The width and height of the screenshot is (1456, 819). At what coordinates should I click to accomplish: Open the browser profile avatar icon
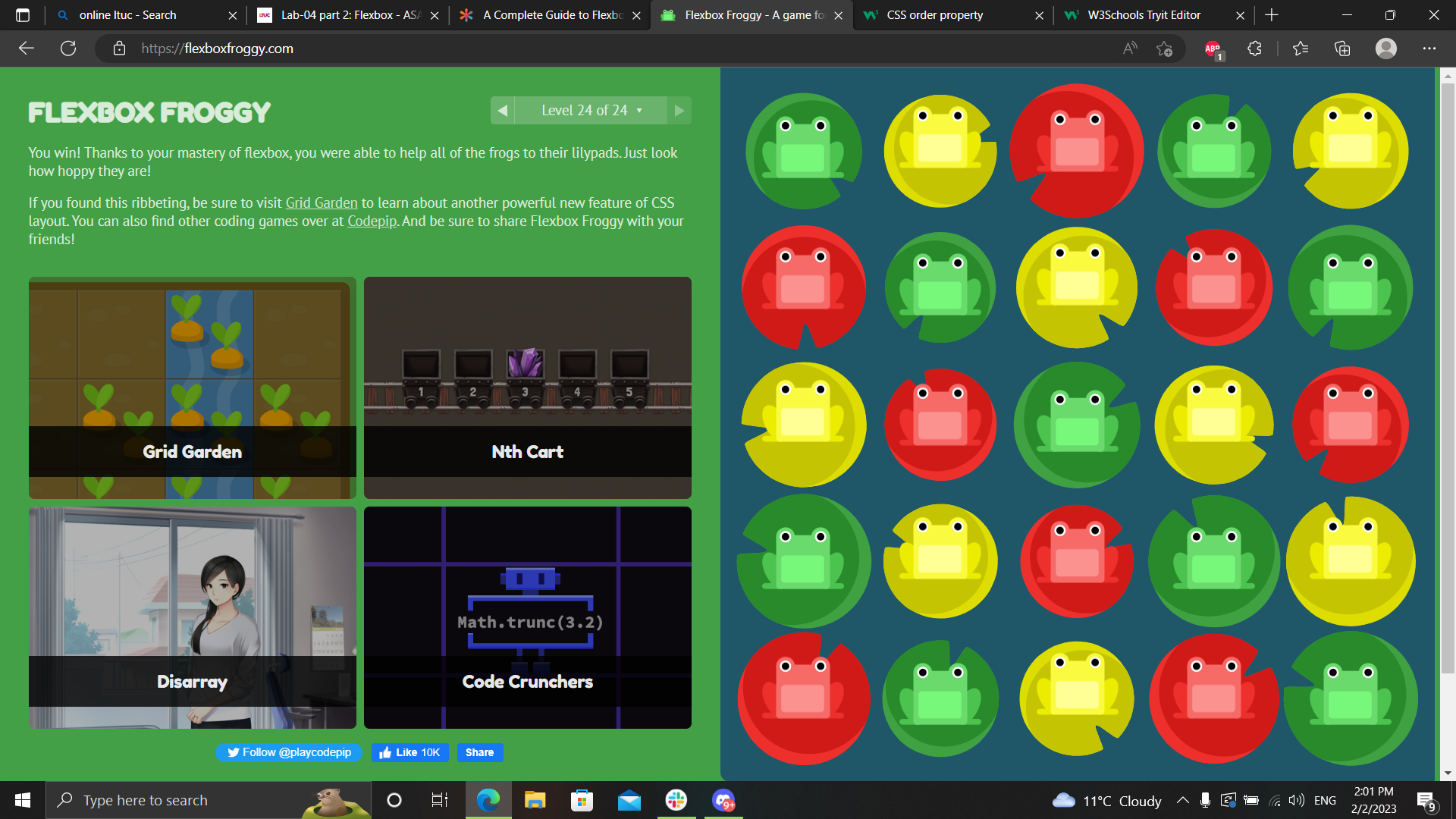click(1386, 49)
